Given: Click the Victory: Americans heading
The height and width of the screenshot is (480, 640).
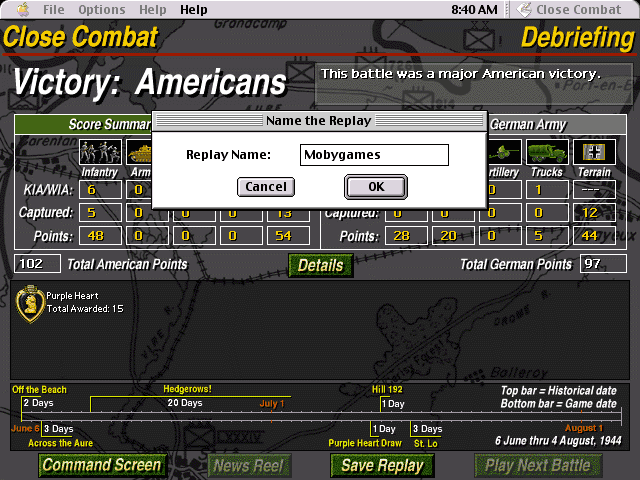Looking at the screenshot, I should pos(150,83).
